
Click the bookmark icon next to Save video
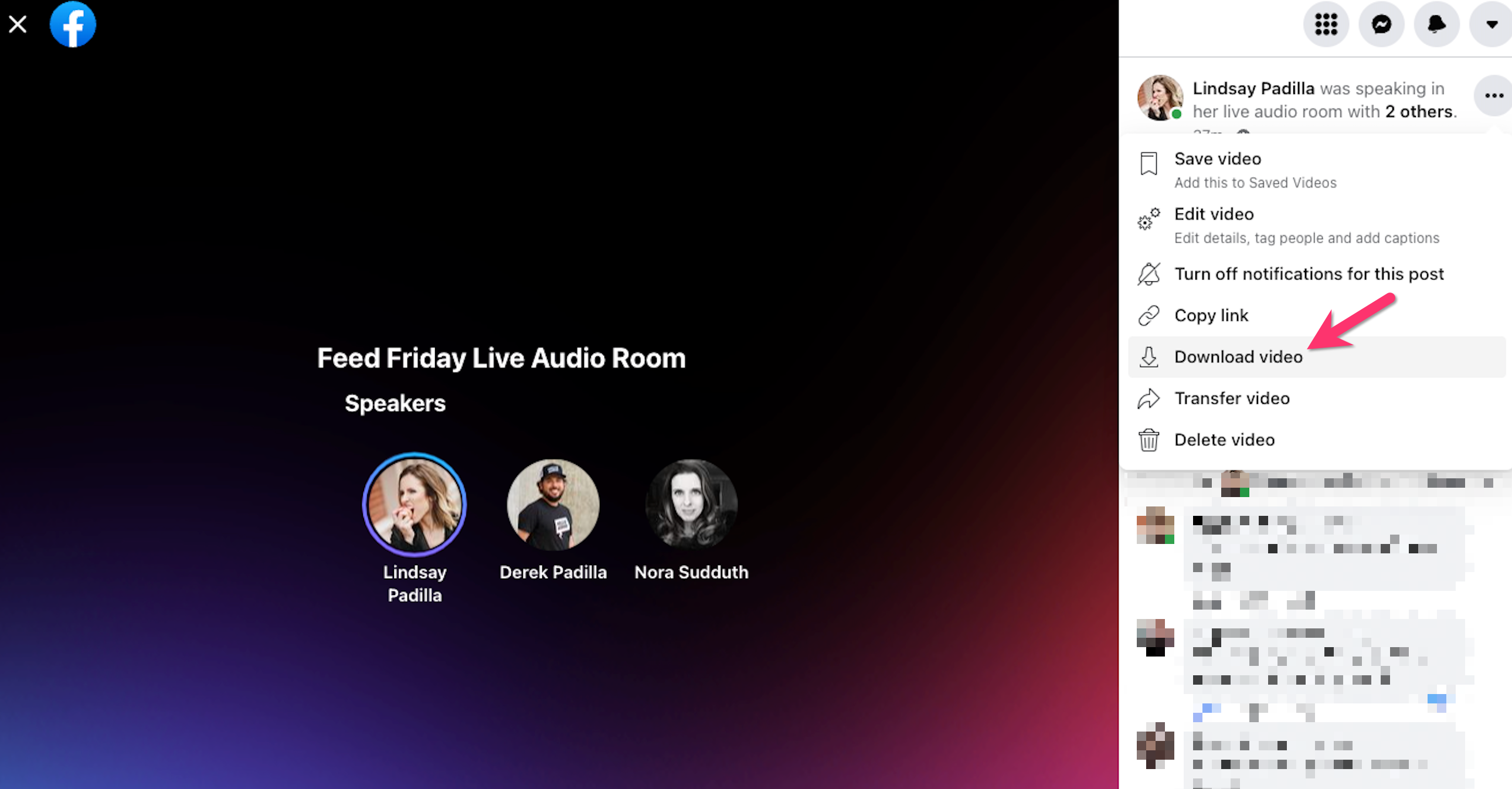[x=1149, y=164]
